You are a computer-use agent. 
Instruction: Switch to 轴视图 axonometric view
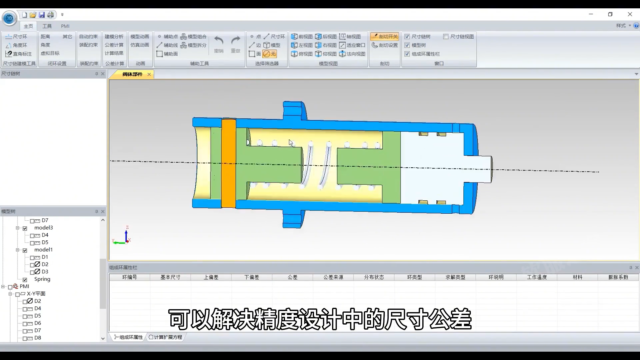coord(350,36)
